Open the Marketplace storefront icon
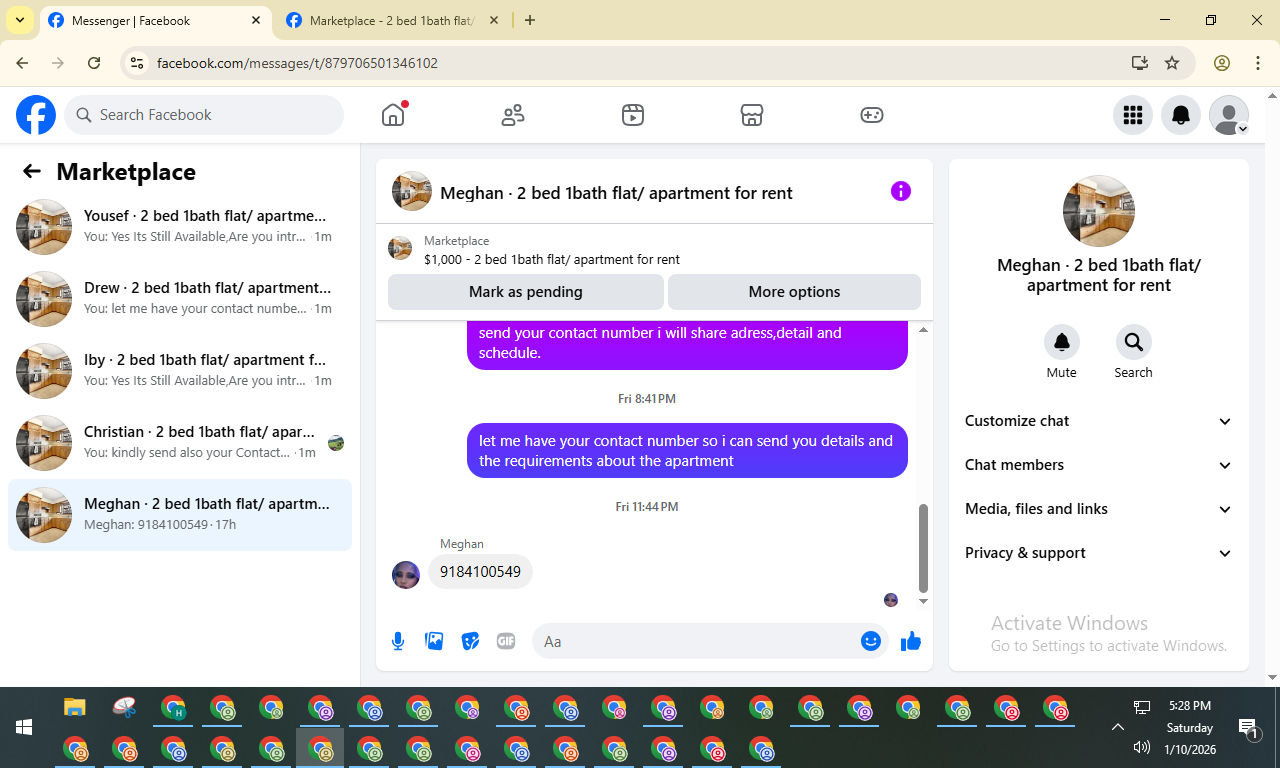 click(x=752, y=115)
